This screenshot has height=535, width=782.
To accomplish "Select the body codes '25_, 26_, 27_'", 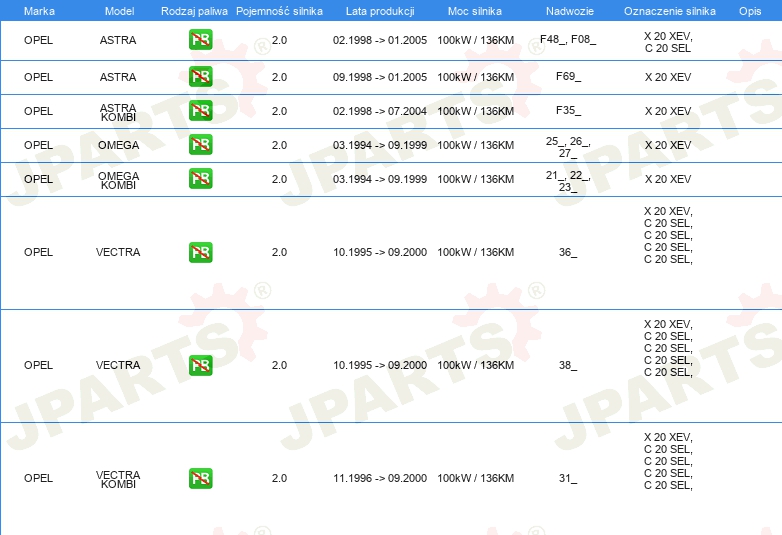I will (568, 147).
